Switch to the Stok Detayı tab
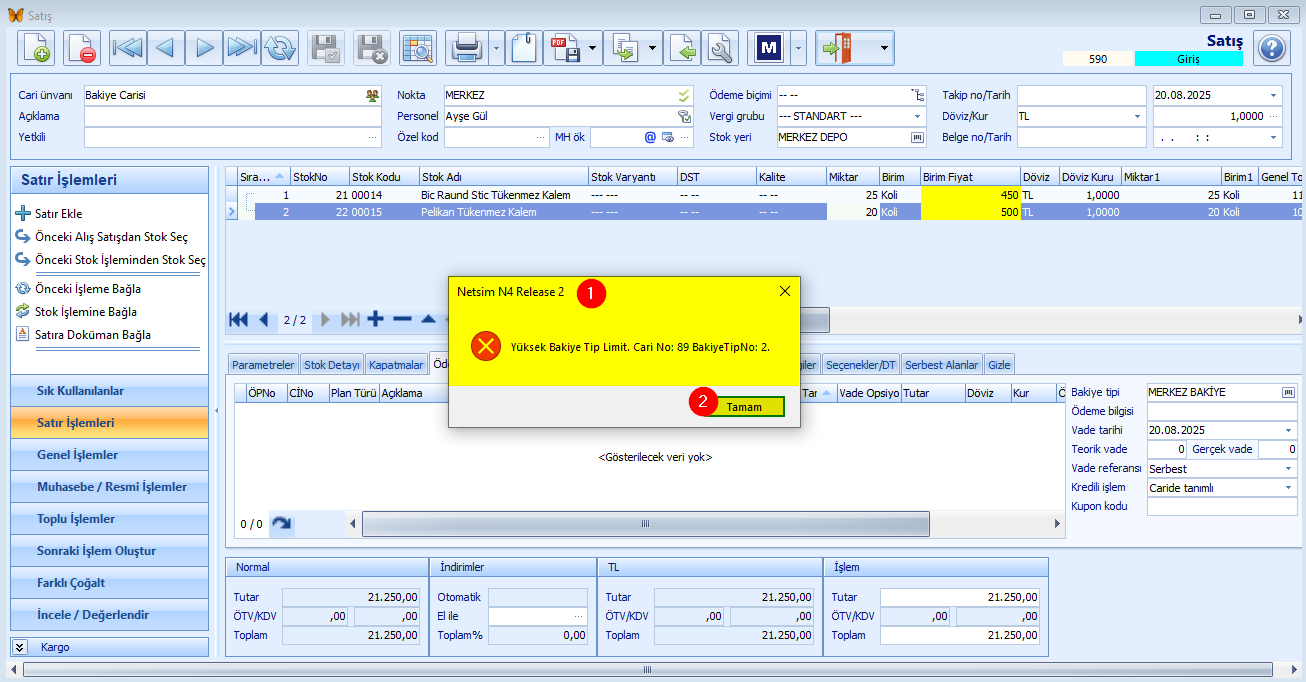1306x682 pixels. 331,365
